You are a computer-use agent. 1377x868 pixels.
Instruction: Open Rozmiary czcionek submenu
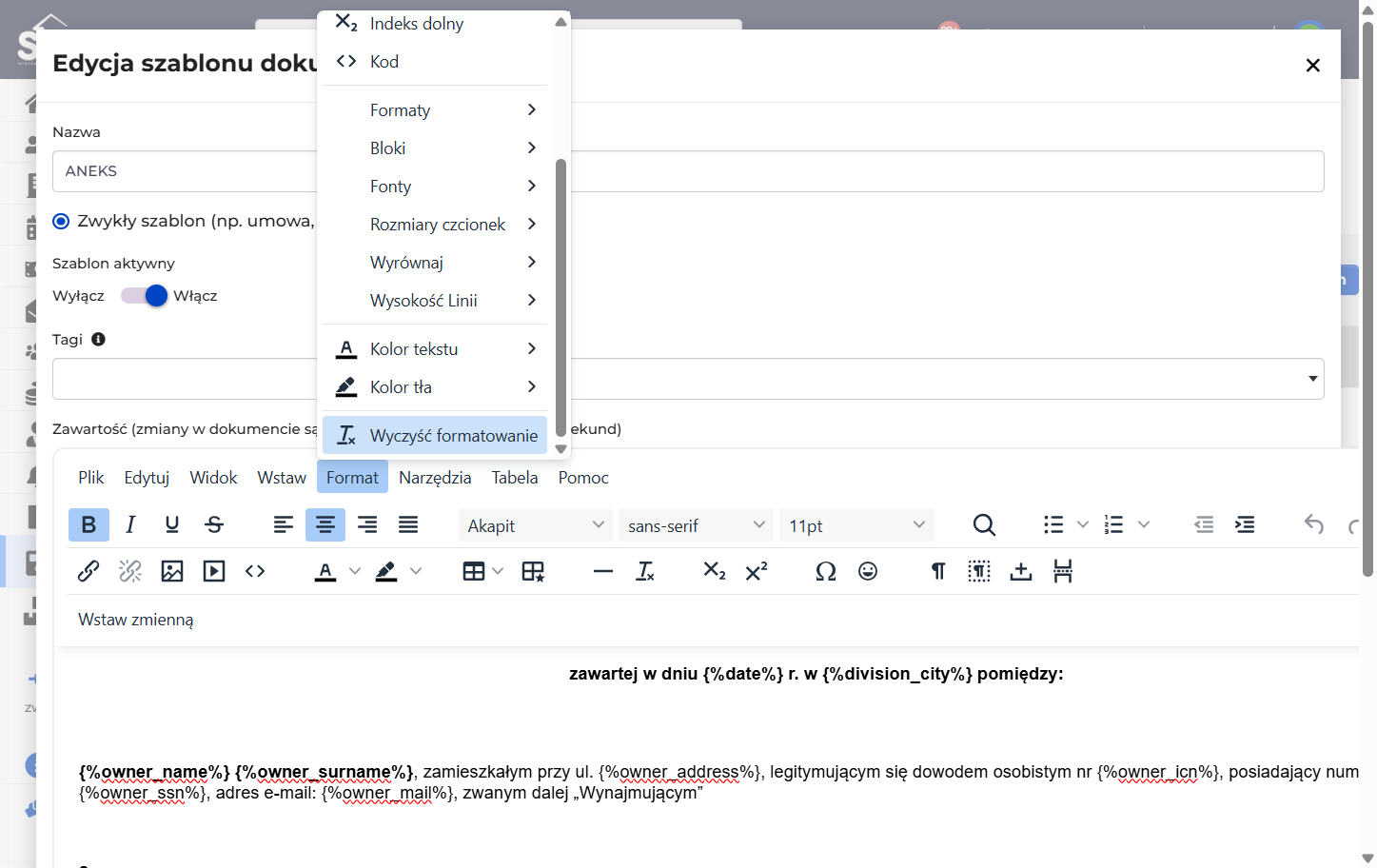[x=435, y=225]
